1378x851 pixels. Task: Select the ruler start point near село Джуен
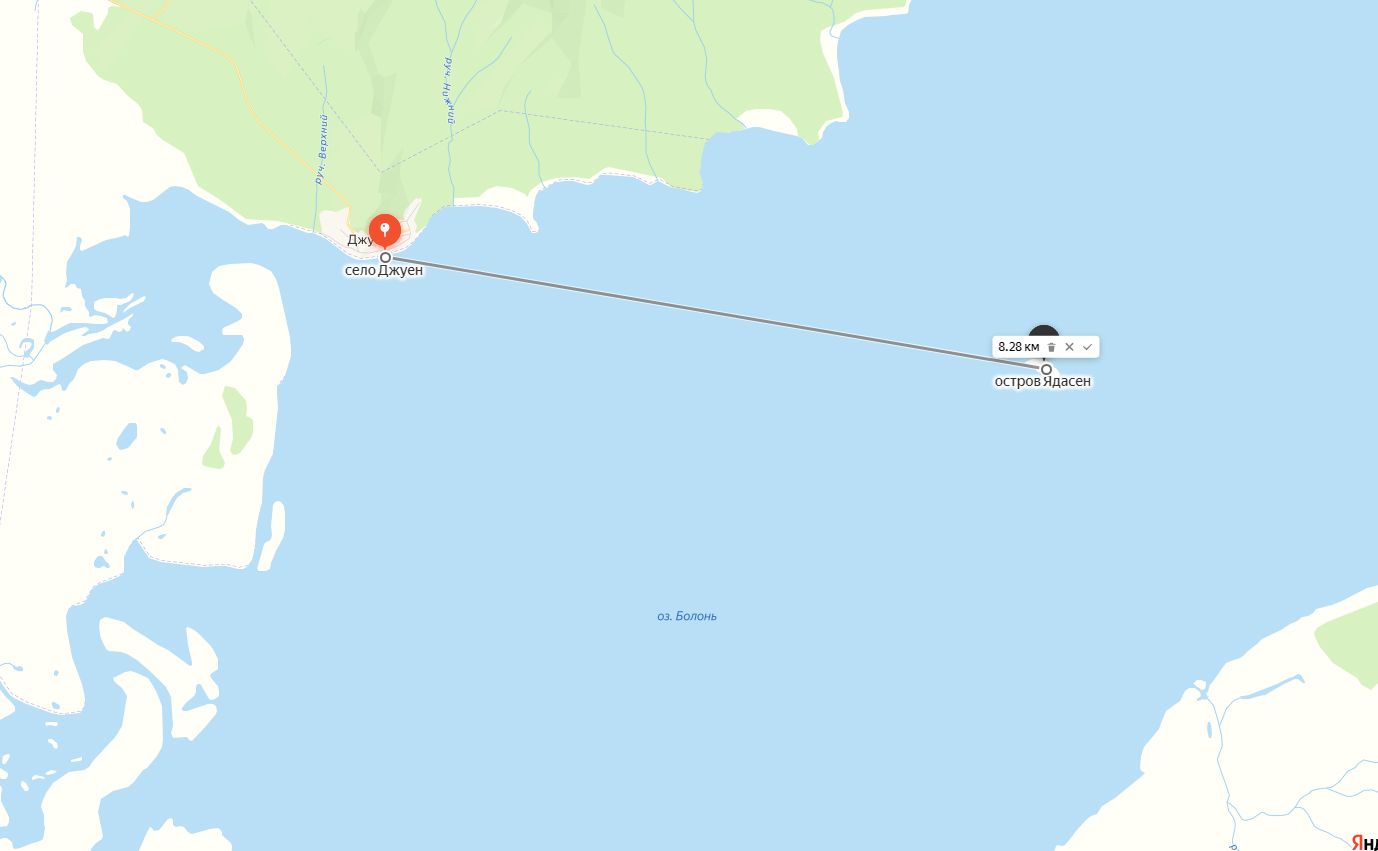(x=385, y=257)
